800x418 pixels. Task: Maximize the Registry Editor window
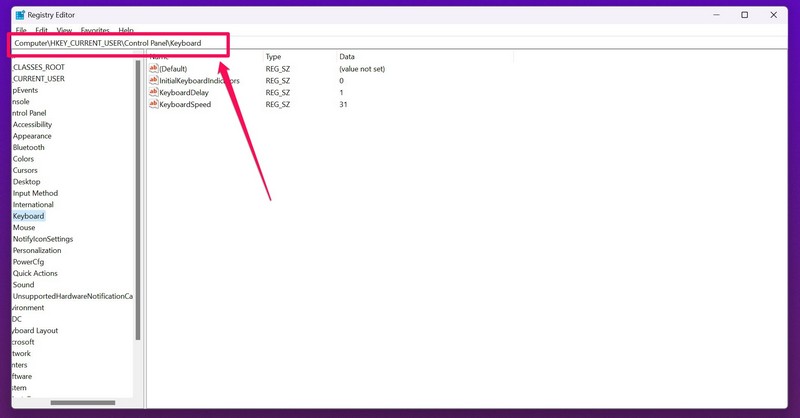pyautogui.click(x=744, y=15)
